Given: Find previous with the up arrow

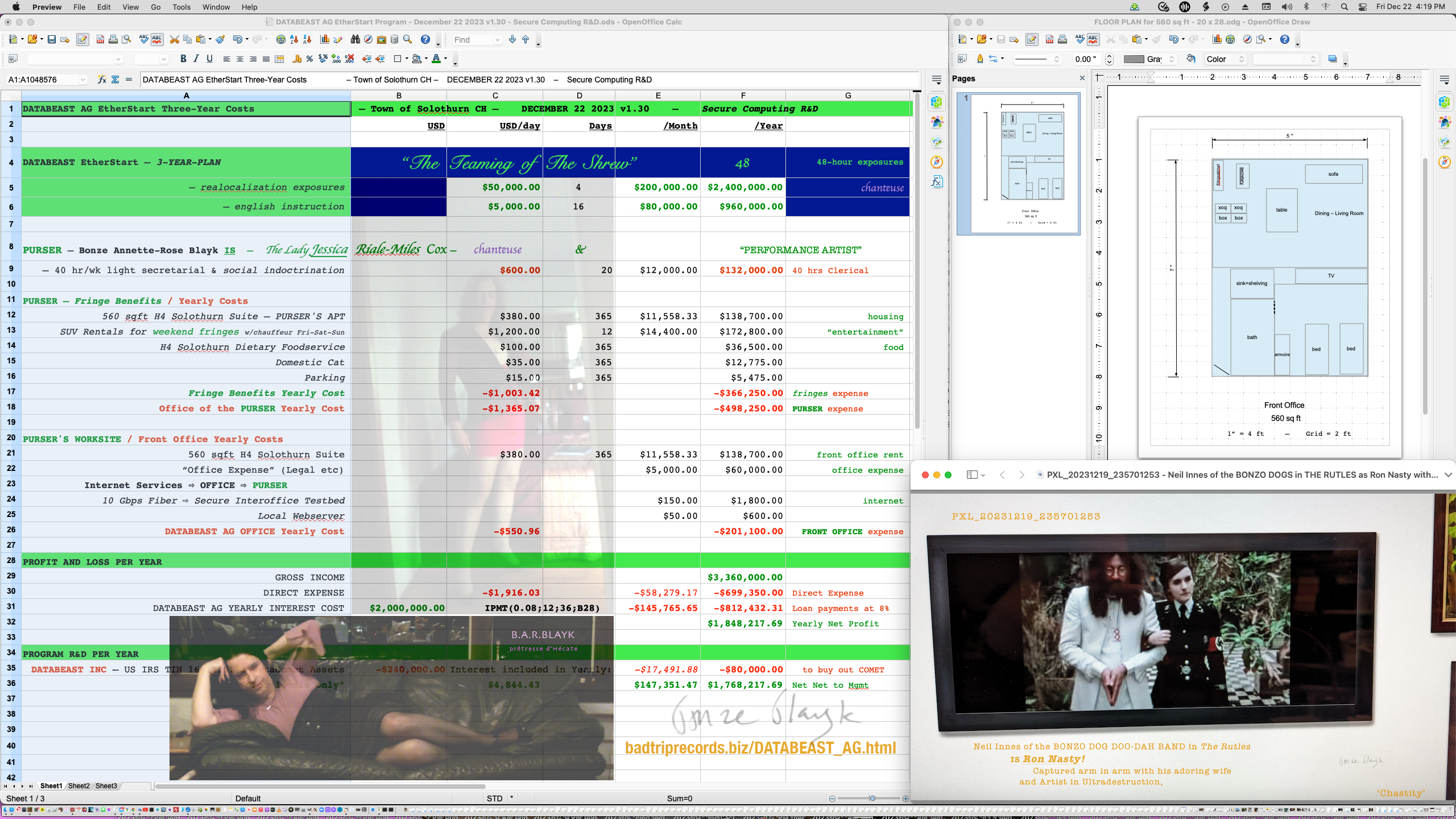Looking at the screenshot, I should [x=526, y=39].
